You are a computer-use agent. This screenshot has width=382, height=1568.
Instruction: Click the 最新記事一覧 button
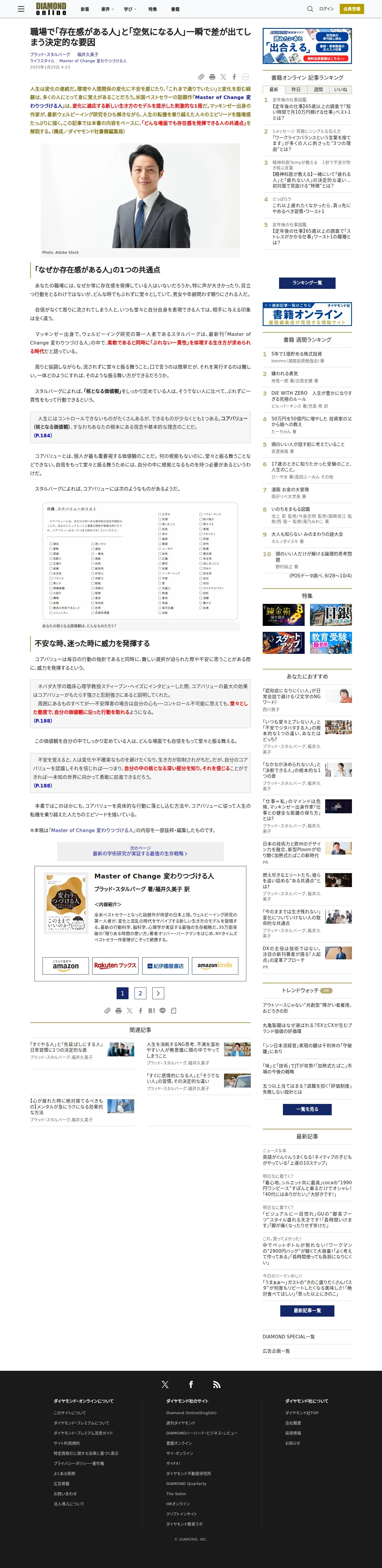[x=307, y=1310]
